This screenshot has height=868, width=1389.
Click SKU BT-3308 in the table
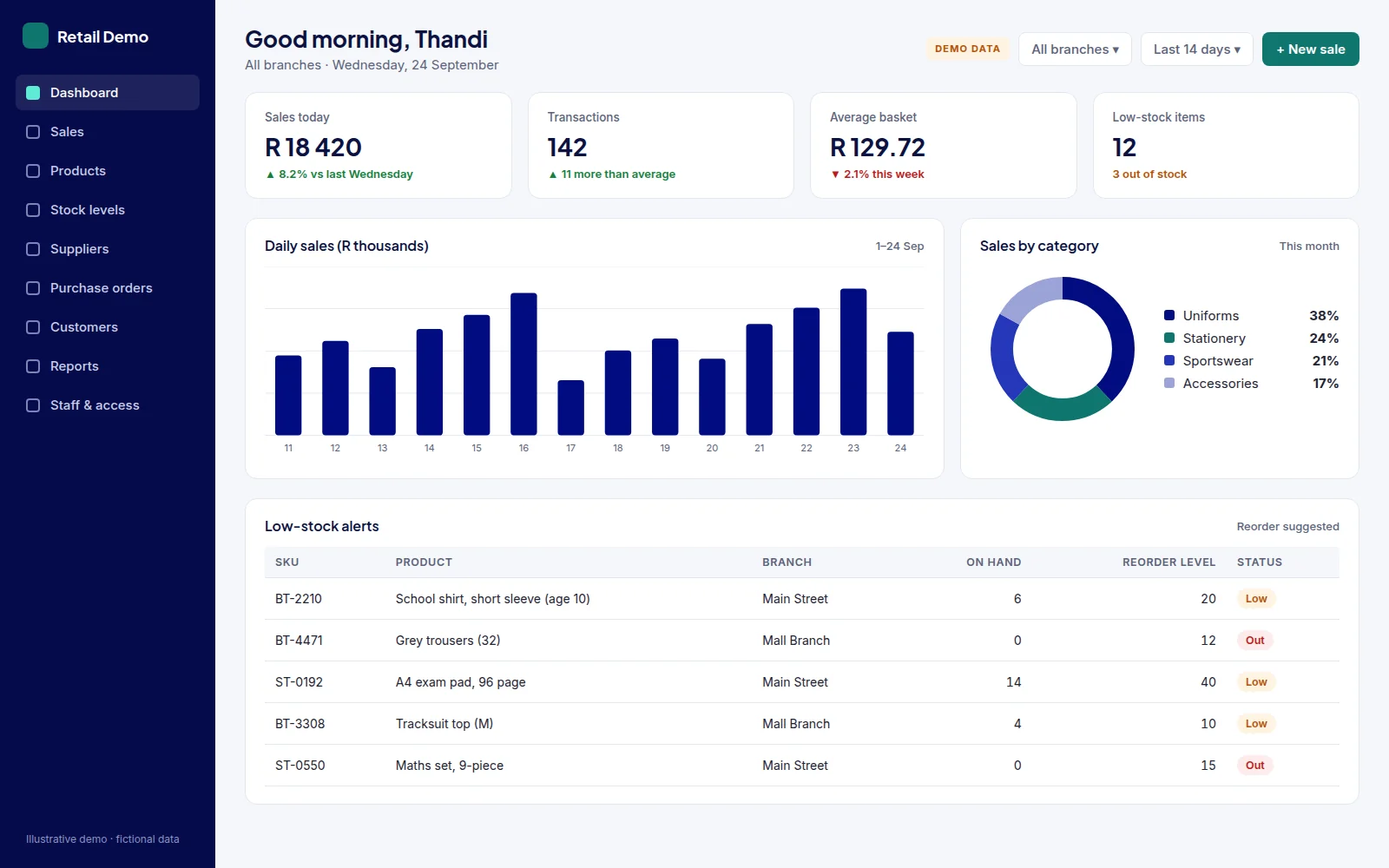click(x=300, y=724)
